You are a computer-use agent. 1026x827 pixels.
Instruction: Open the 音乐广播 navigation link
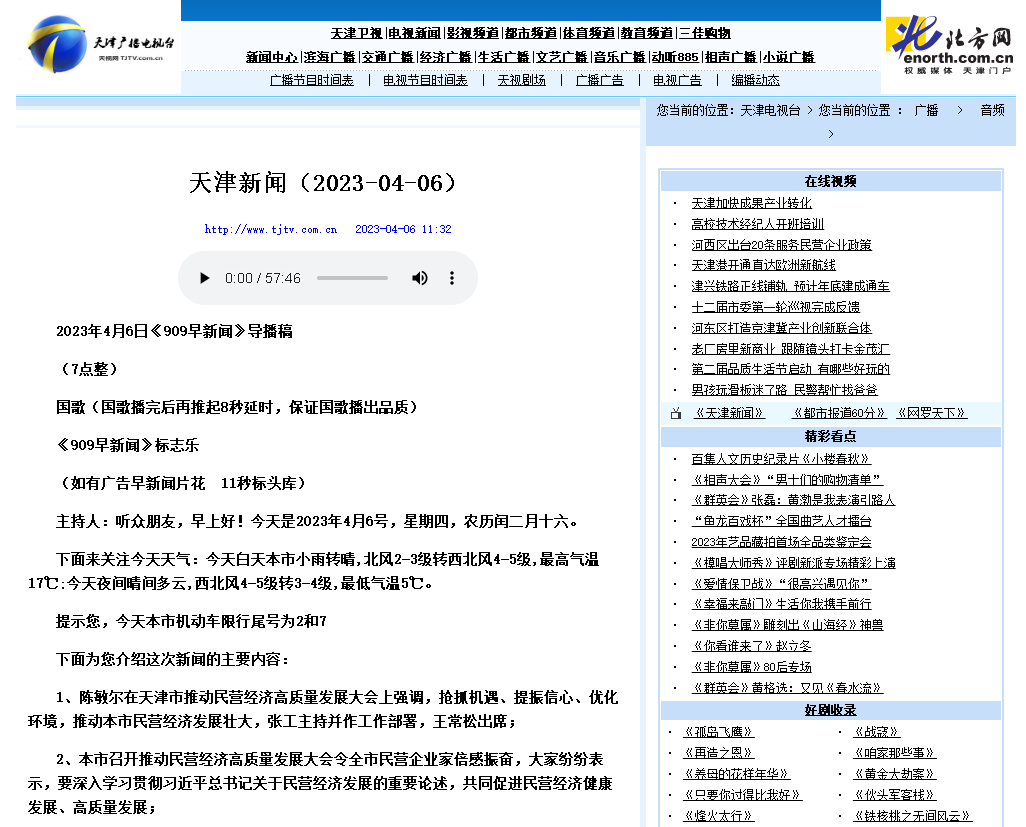point(622,56)
